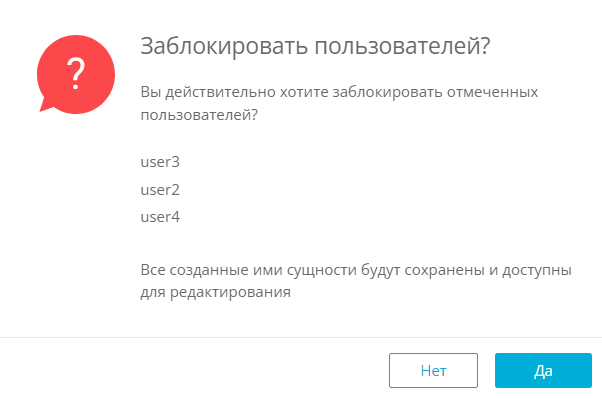
Task: Click the speech bubble's pointed tail
Action: click(x=47, y=105)
